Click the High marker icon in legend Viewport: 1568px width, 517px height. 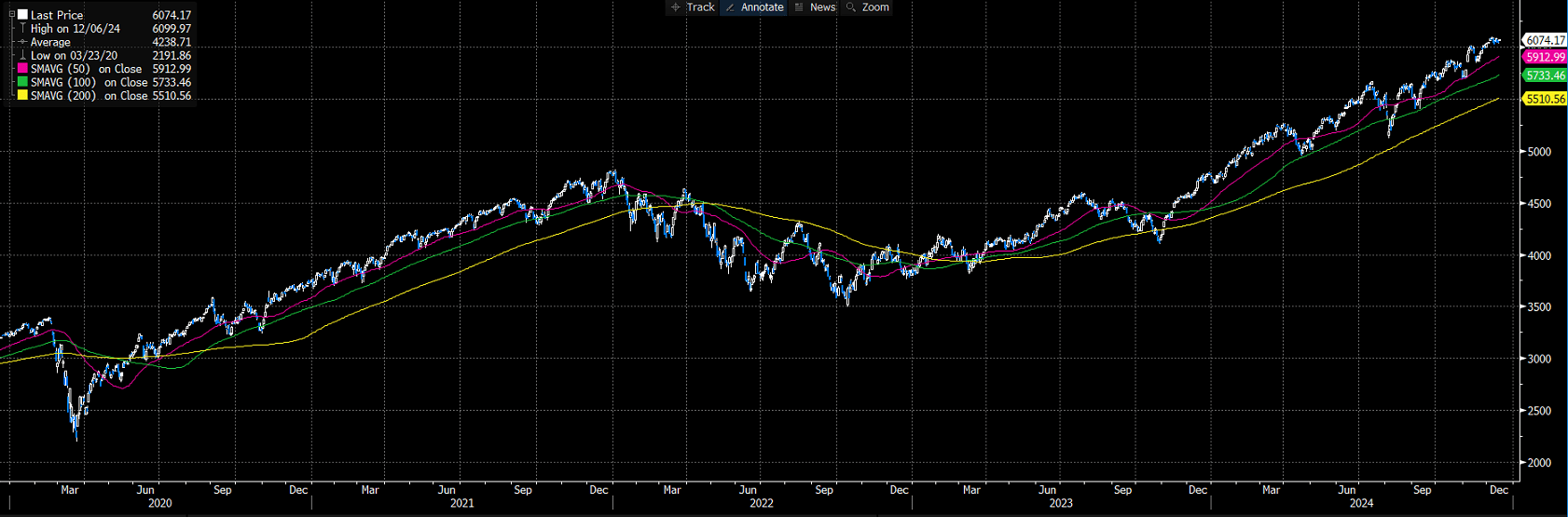click(x=22, y=29)
